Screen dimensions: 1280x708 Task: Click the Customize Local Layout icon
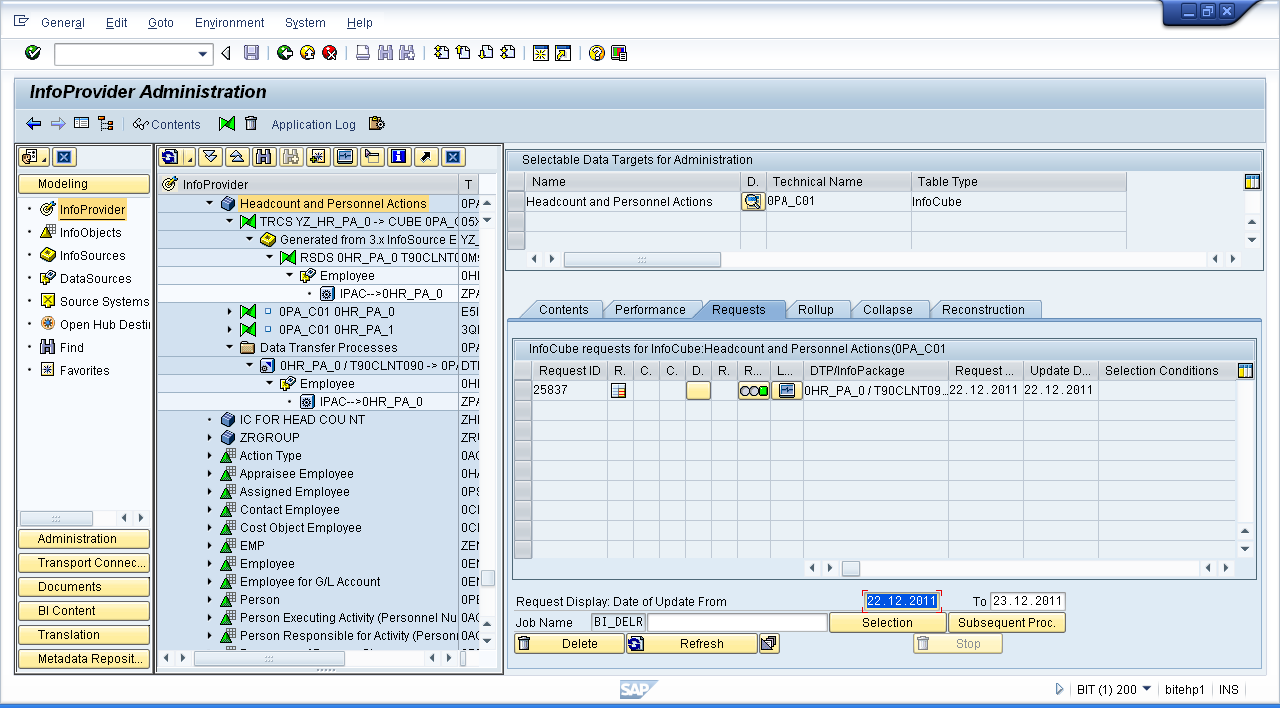tap(619, 53)
